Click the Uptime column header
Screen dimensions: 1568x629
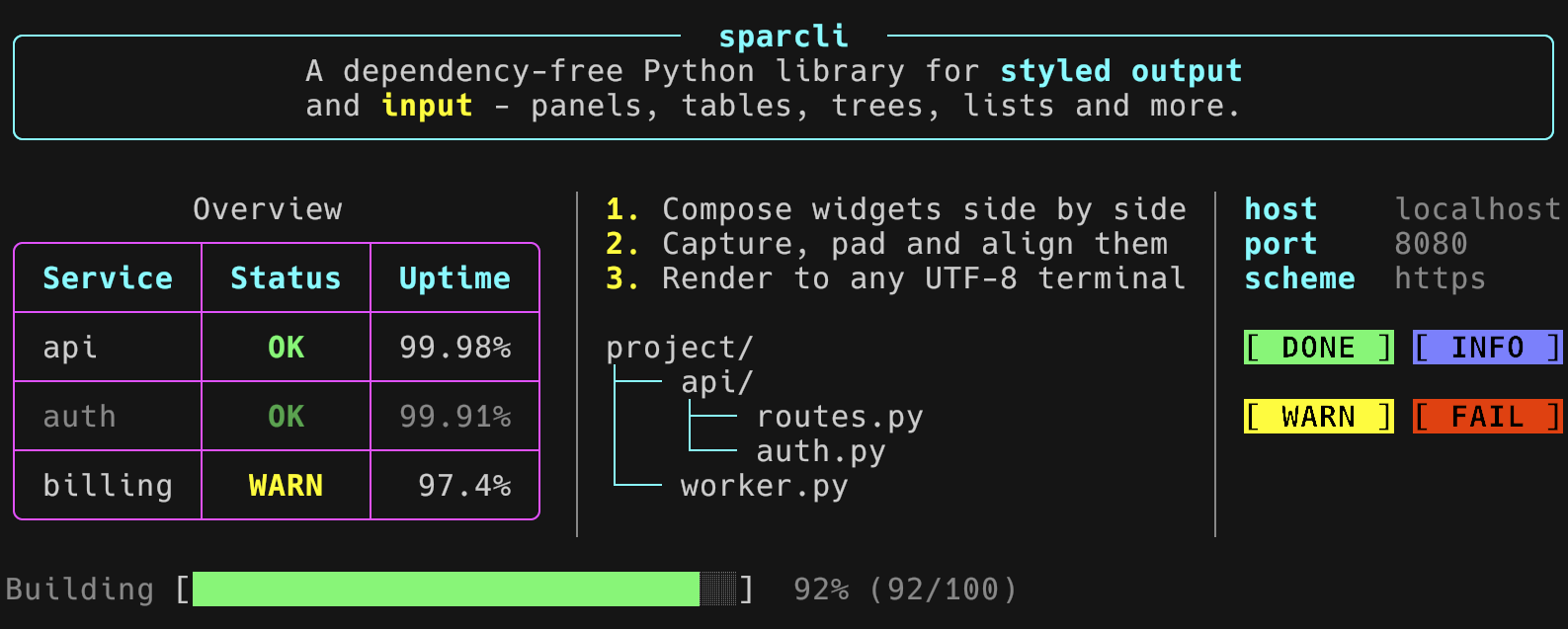pyautogui.click(x=454, y=278)
